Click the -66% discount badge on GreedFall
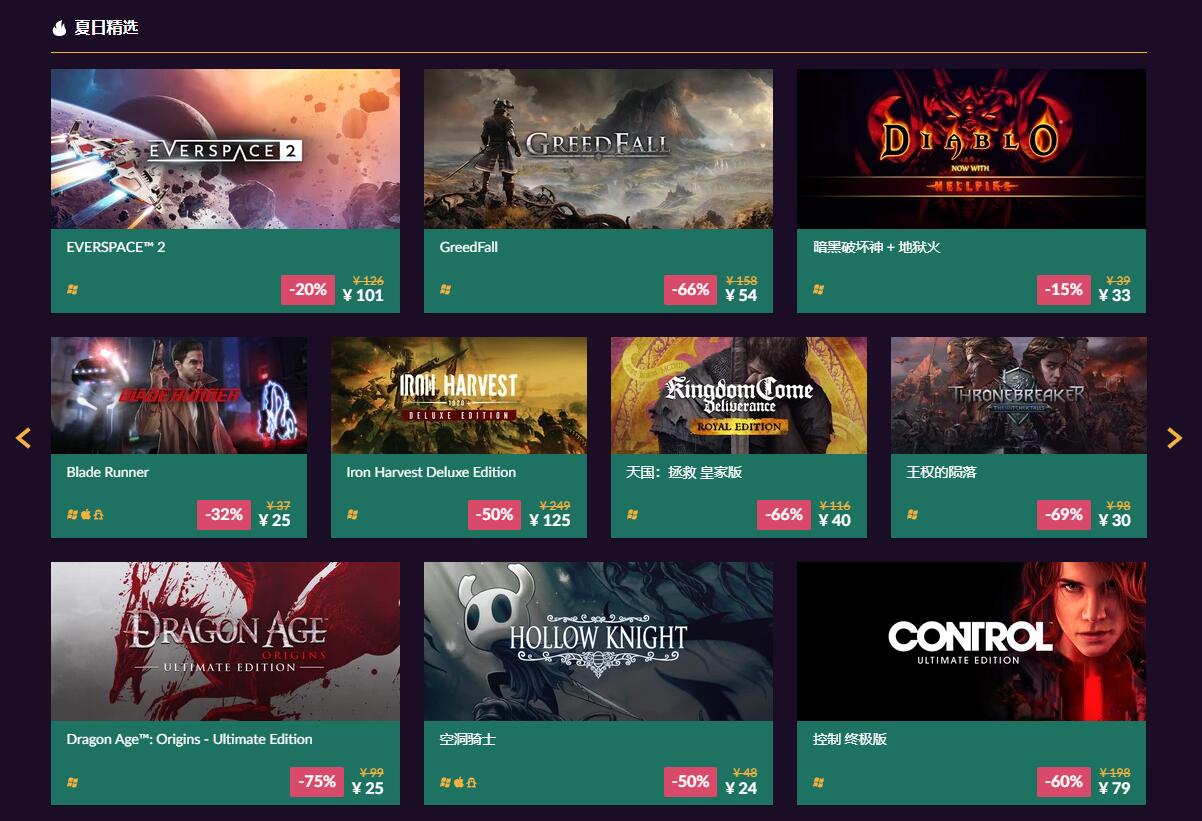This screenshot has width=1202, height=821. (691, 289)
